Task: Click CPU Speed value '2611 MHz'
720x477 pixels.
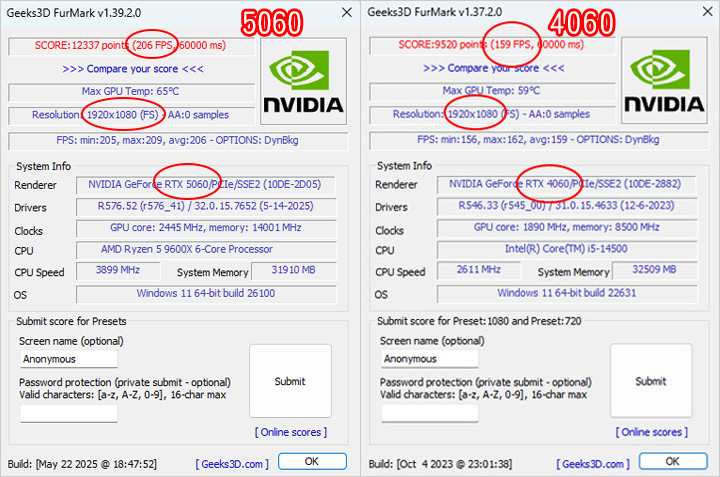Action: [x=479, y=270]
